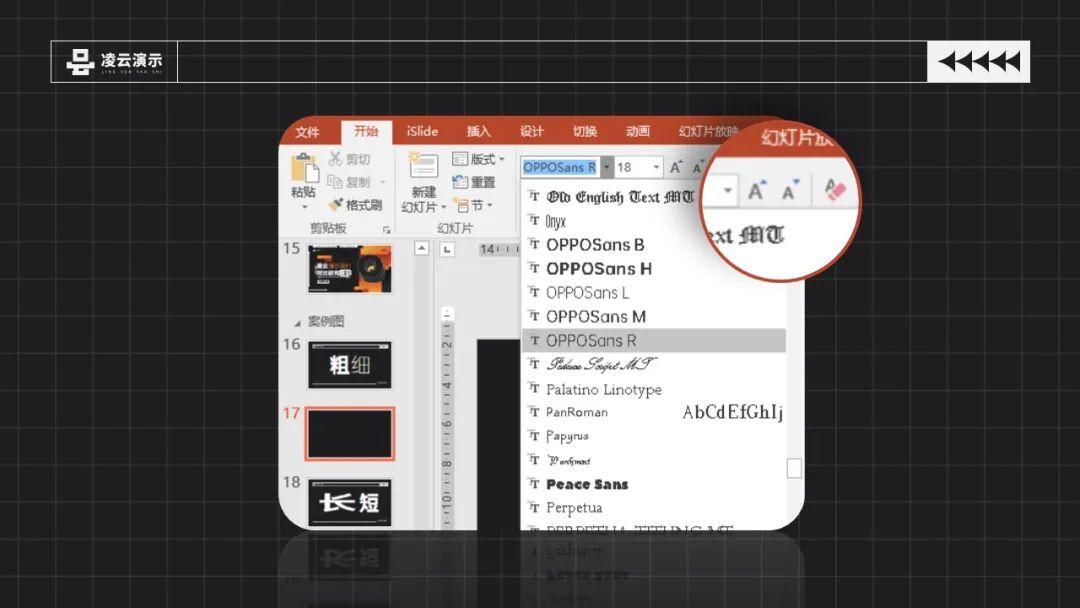
Task: Click slide panel scroll up arrow
Action: pyautogui.click(x=422, y=248)
